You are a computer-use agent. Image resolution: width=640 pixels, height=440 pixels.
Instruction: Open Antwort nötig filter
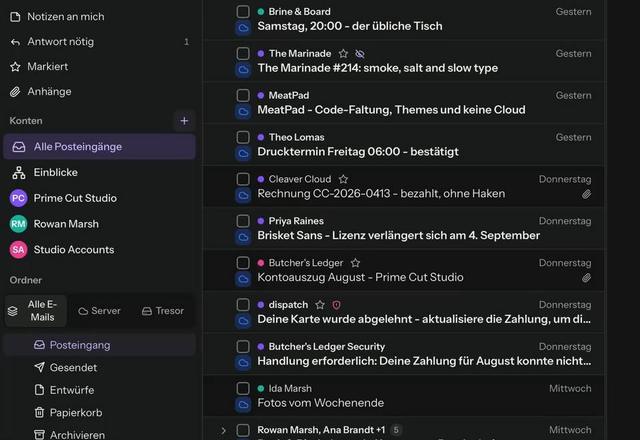(99, 42)
